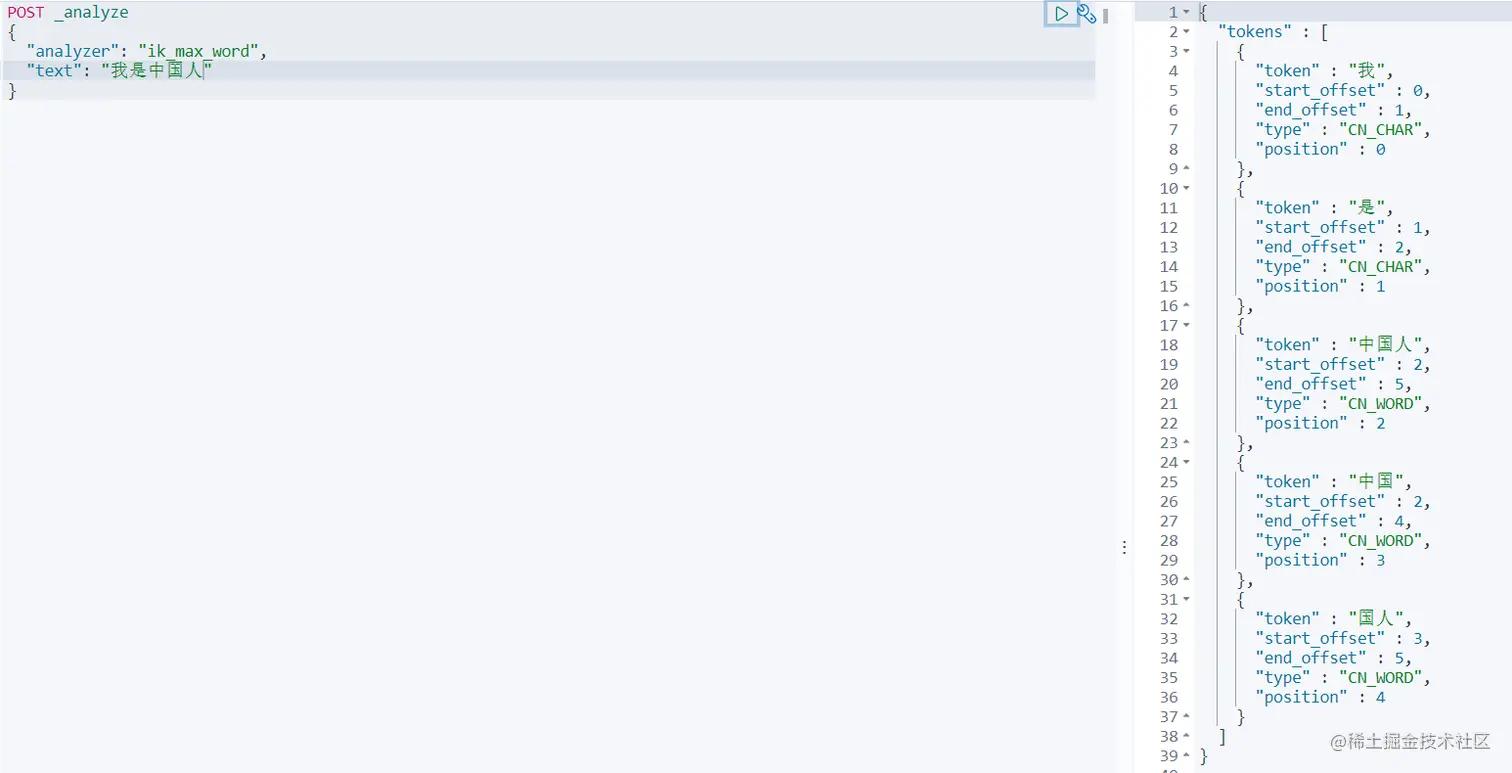
Task: Collapse fold arrow on response line 1
Action: [1187, 12]
